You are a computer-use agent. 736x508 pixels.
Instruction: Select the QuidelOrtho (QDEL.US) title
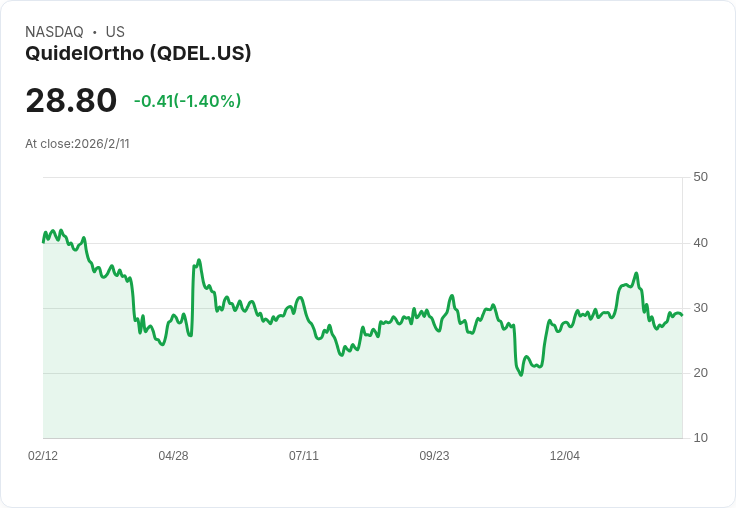click(138, 53)
